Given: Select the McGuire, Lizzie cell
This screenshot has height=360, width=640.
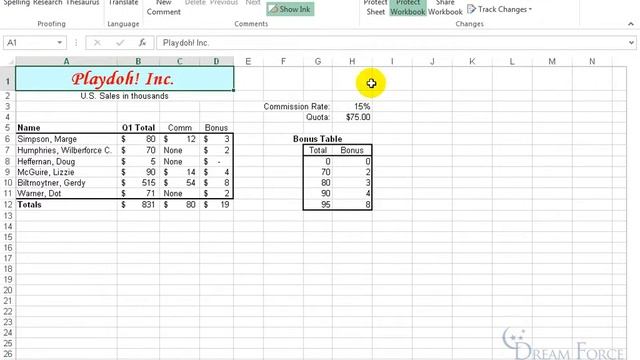Looking at the screenshot, I should (66, 172).
